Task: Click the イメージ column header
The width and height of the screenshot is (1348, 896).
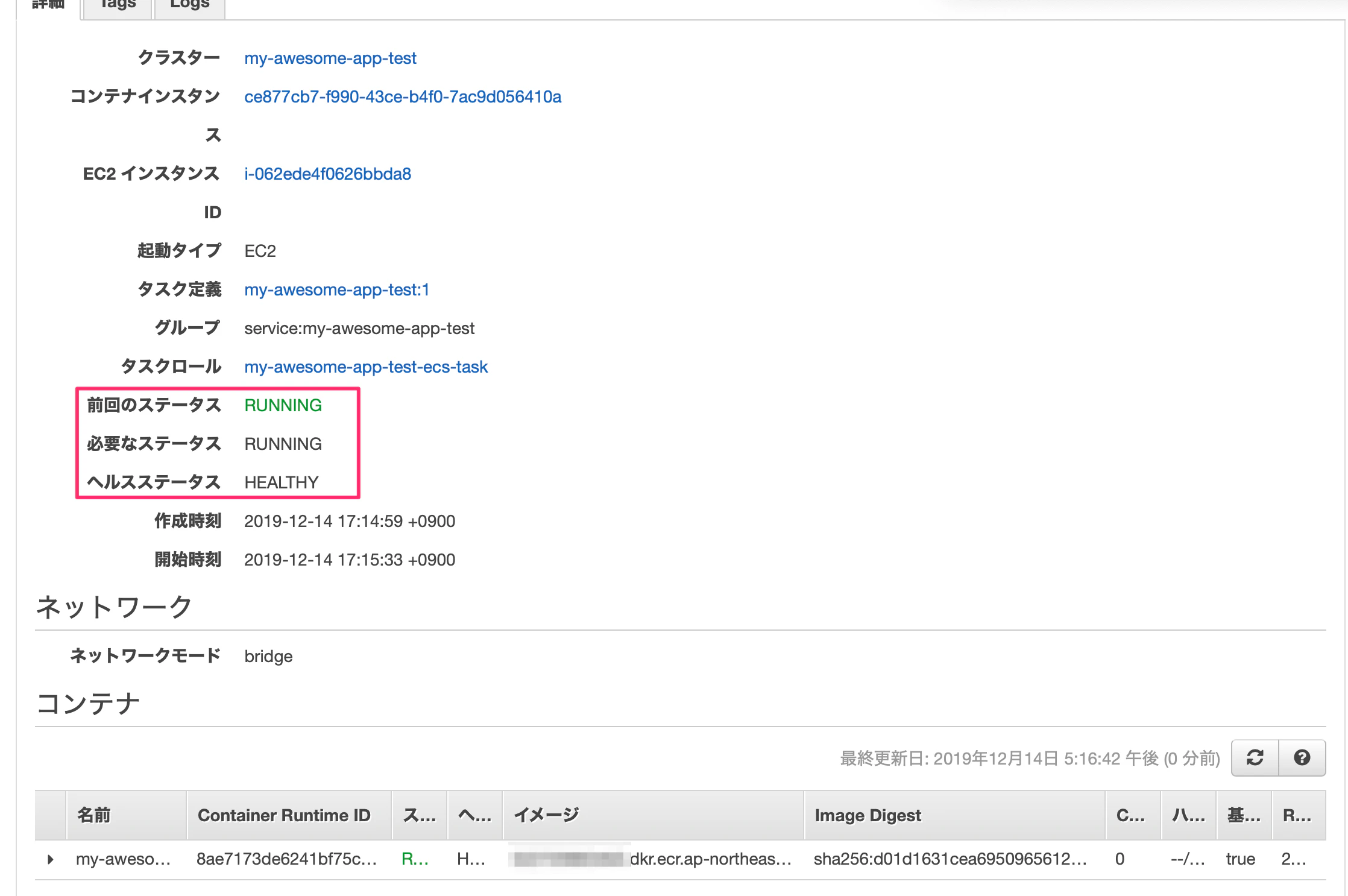Action: [x=546, y=815]
